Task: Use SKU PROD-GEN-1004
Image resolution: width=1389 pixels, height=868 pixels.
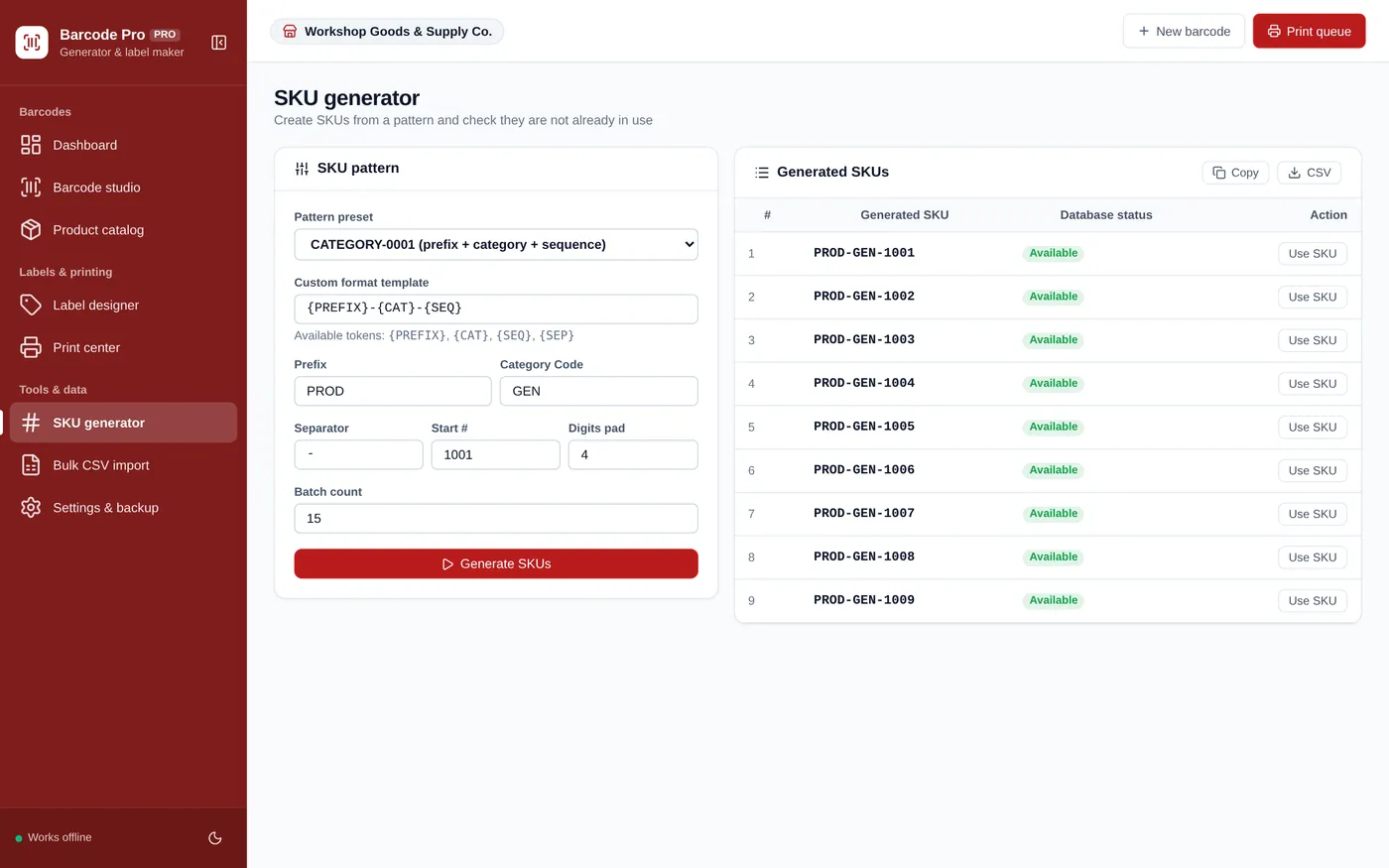Action: pos(1312,384)
